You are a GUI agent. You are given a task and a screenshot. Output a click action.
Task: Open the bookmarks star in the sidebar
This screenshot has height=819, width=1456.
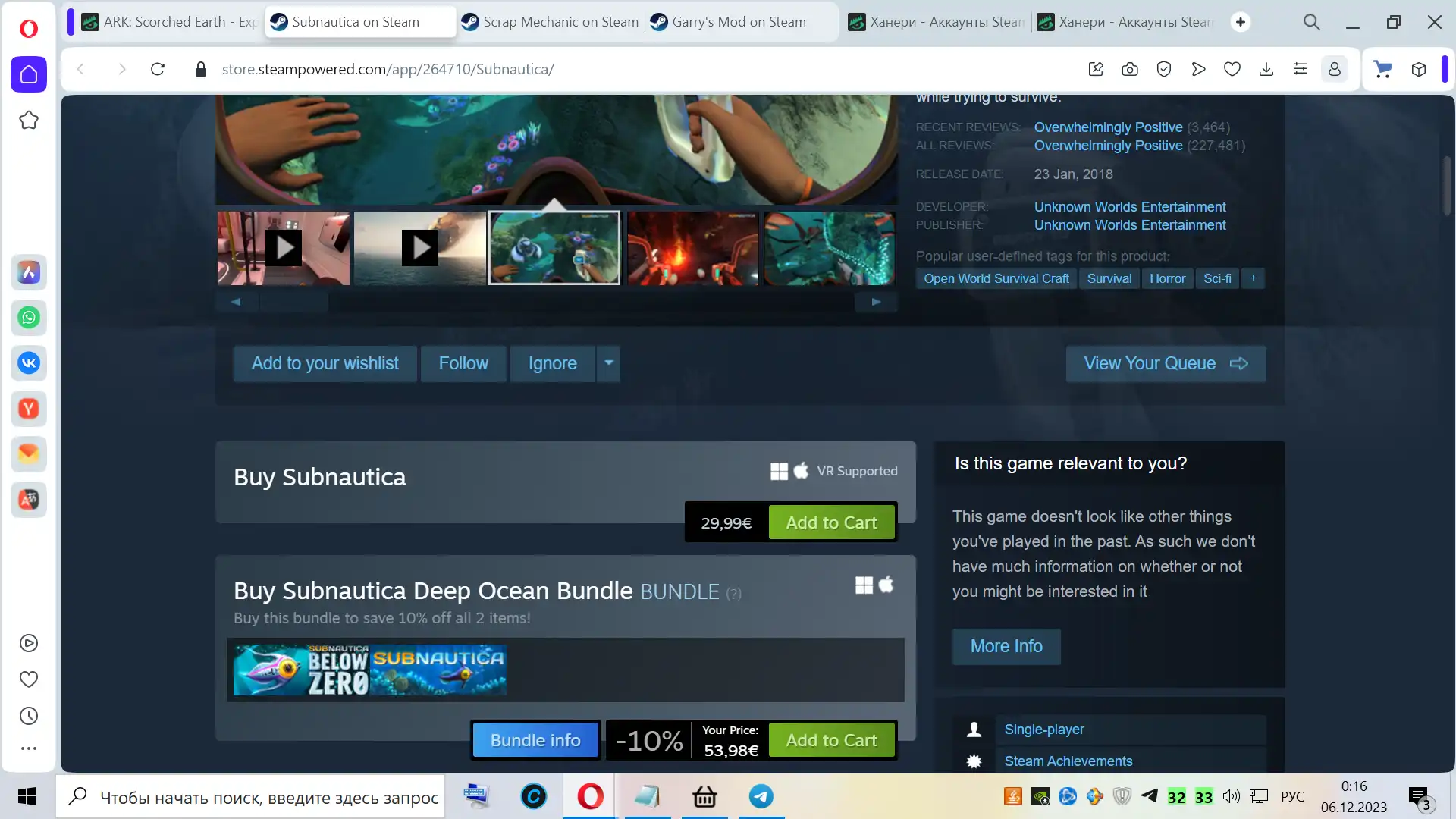pyautogui.click(x=29, y=120)
